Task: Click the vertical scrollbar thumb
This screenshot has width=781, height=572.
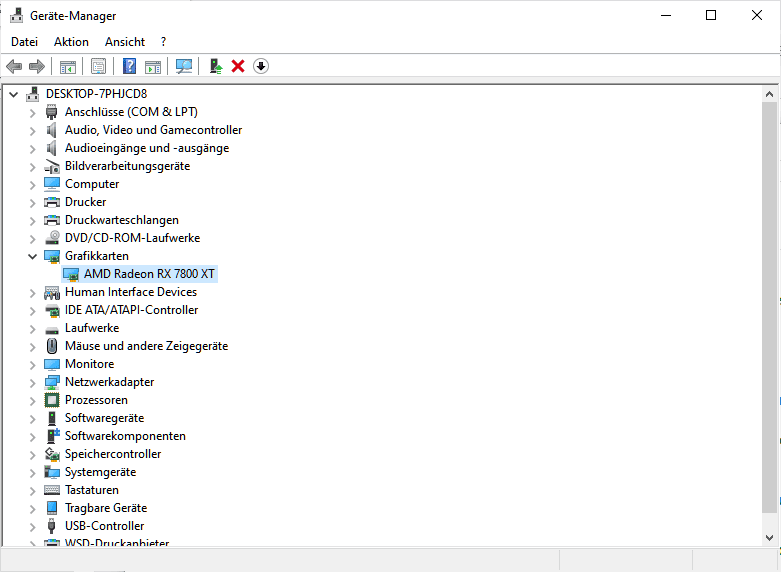Action: 769,306
